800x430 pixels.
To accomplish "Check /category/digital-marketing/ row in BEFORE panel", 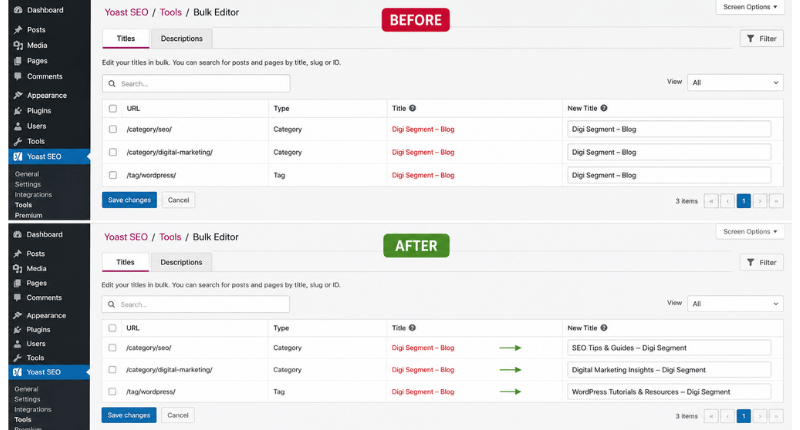I will coord(113,152).
